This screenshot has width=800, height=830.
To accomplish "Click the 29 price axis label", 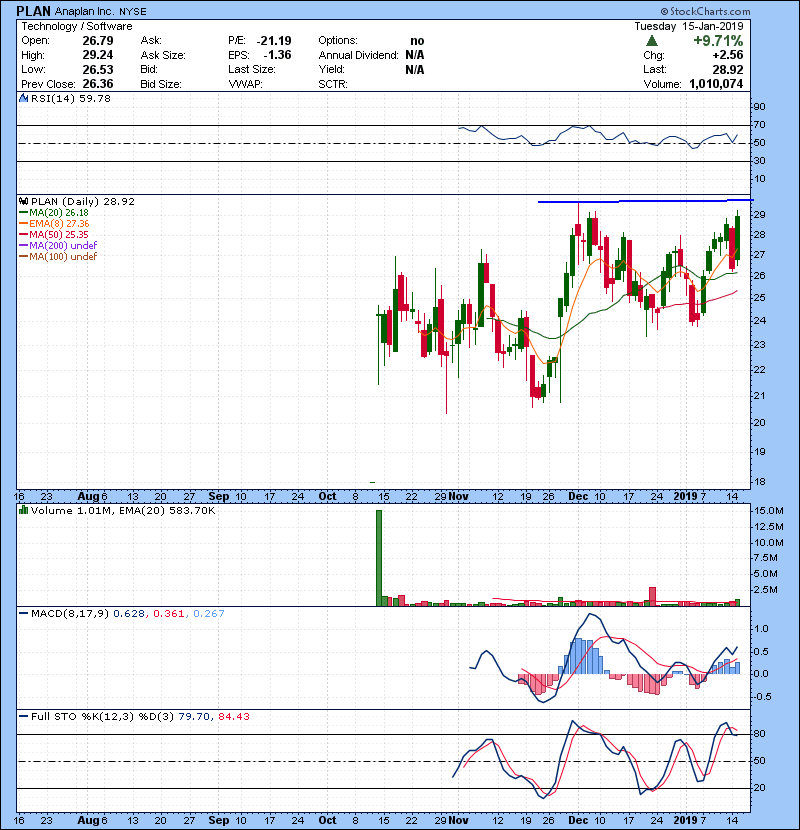I will [x=759, y=215].
